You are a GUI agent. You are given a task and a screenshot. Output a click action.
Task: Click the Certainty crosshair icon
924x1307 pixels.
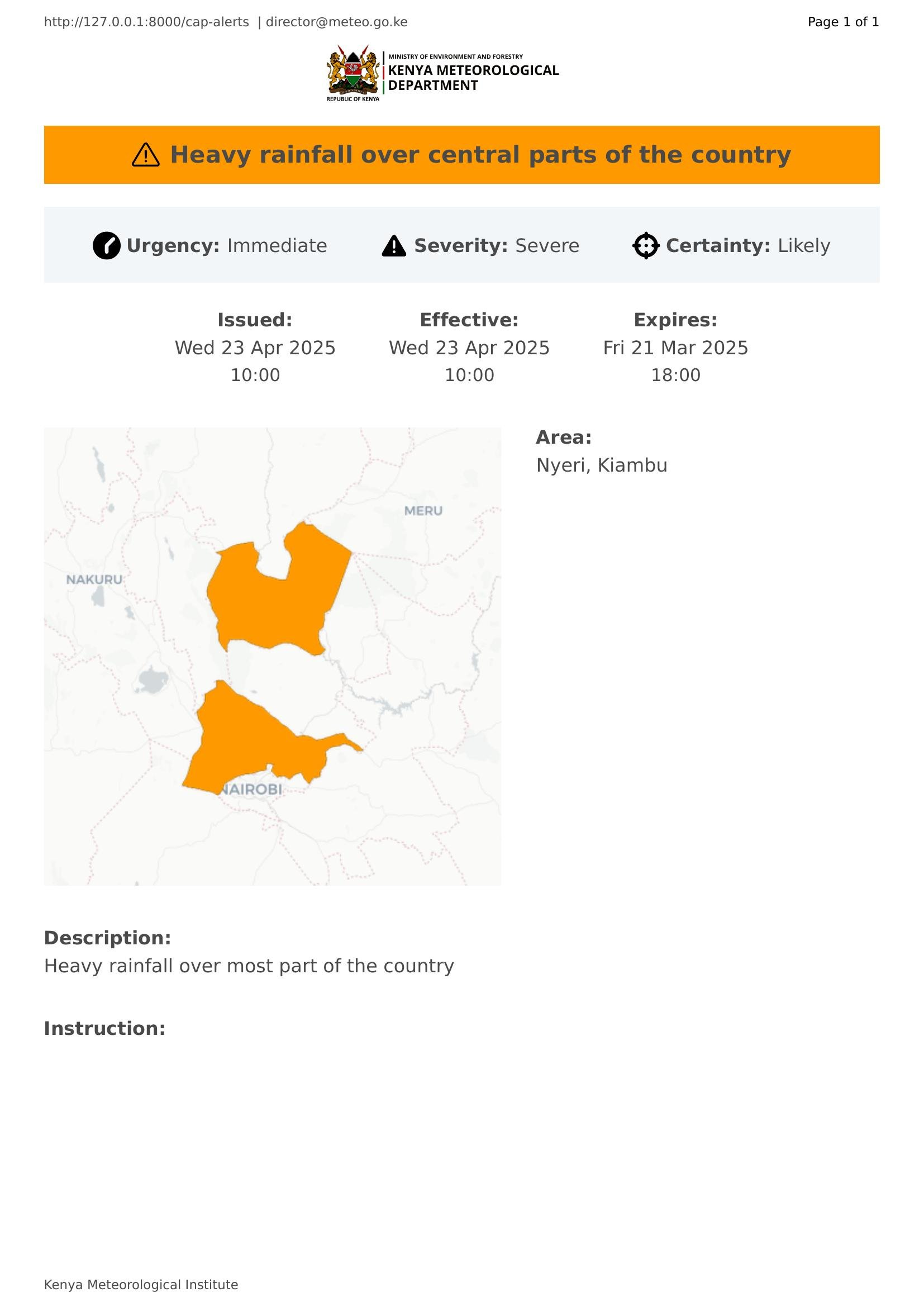point(646,246)
